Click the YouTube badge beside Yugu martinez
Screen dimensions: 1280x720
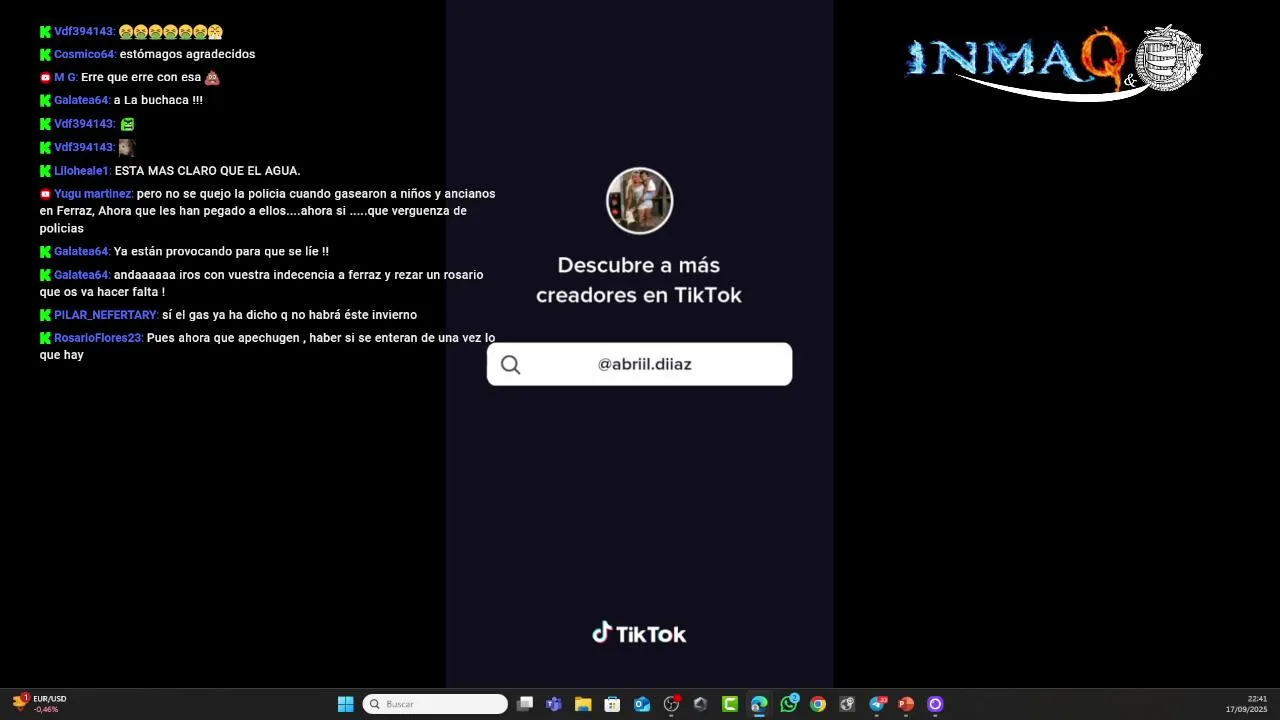pyautogui.click(x=45, y=194)
